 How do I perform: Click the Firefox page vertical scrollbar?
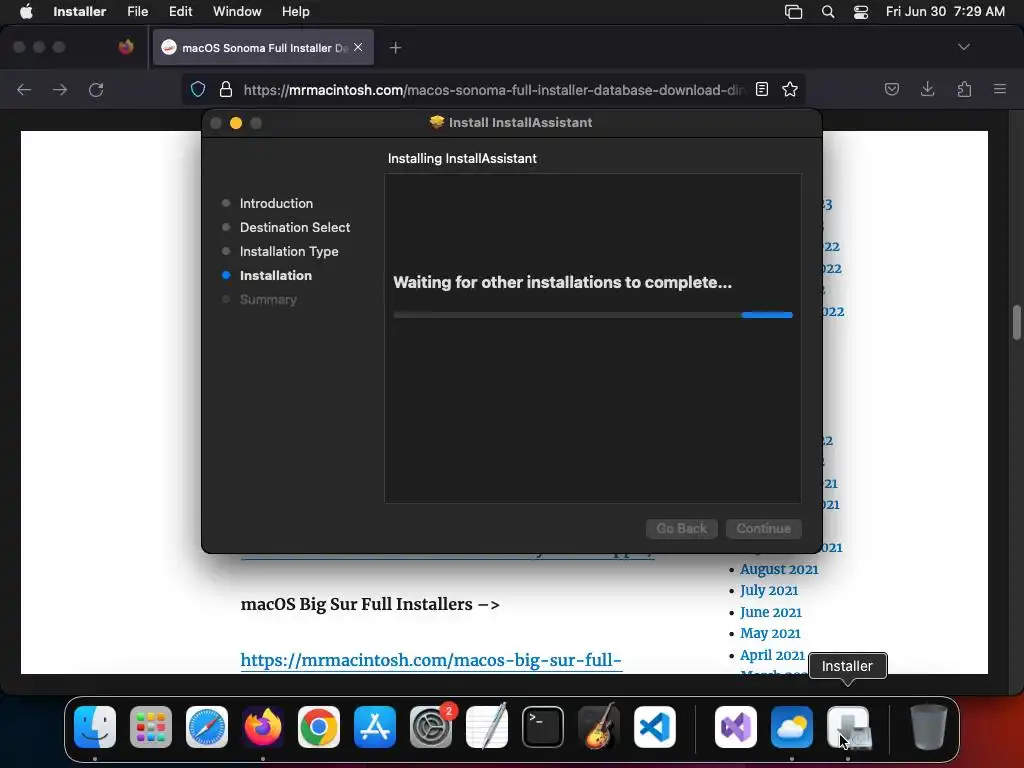(x=1016, y=323)
